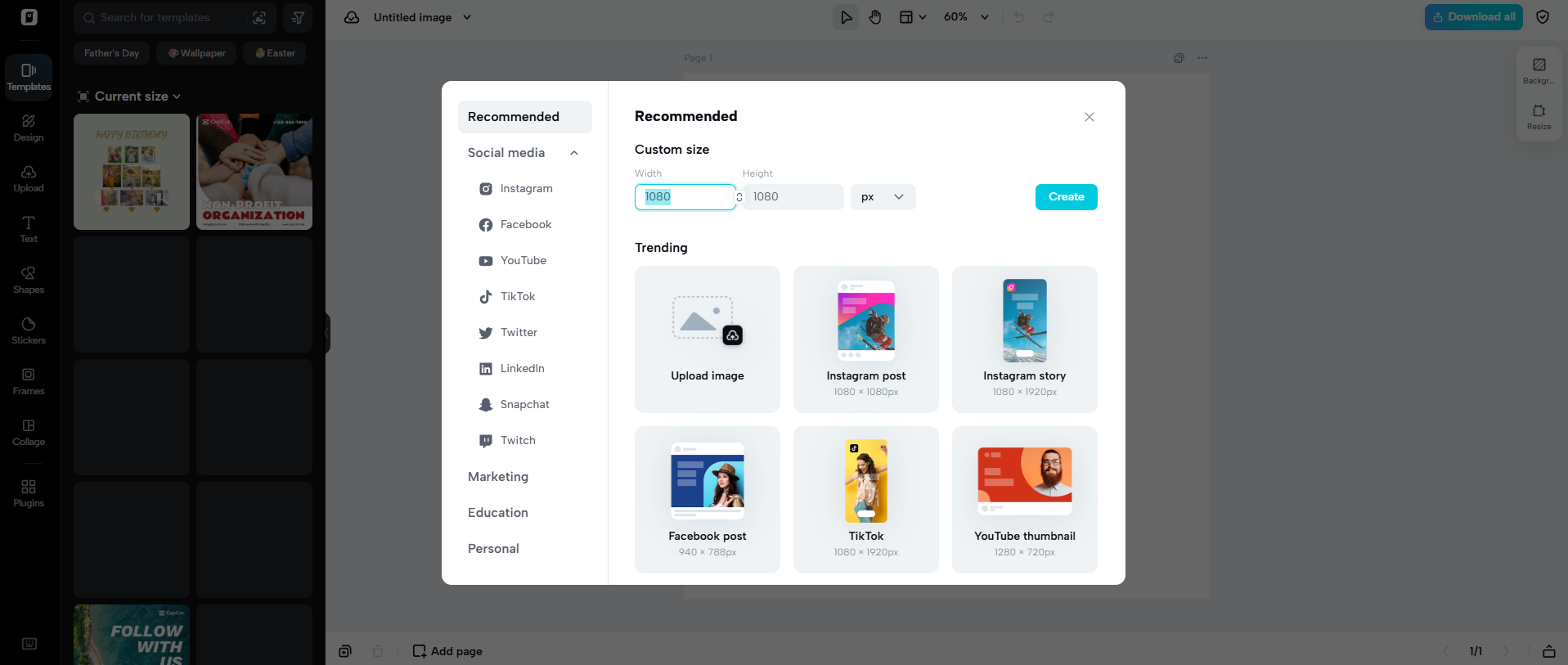Open the layout view dropdown
Screen dimensions: 1568x665
[913, 17]
